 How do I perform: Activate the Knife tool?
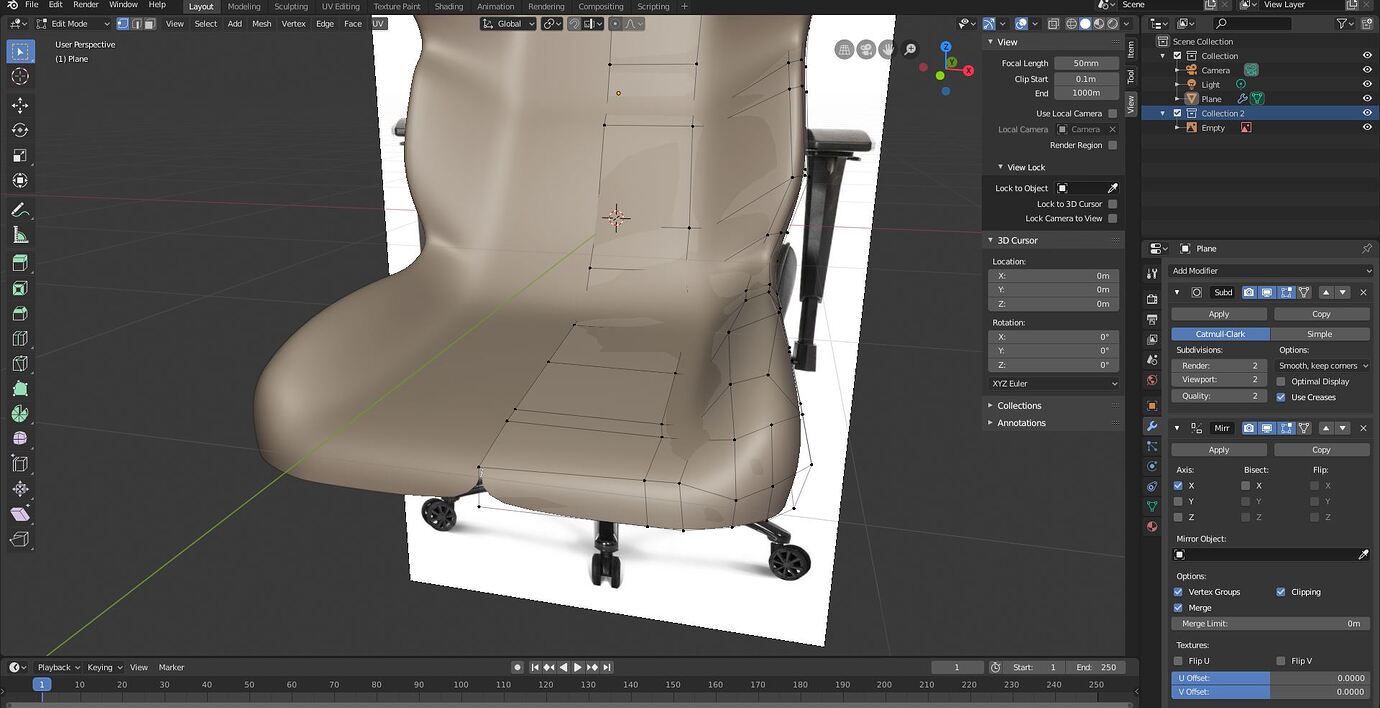tap(20, 363)
